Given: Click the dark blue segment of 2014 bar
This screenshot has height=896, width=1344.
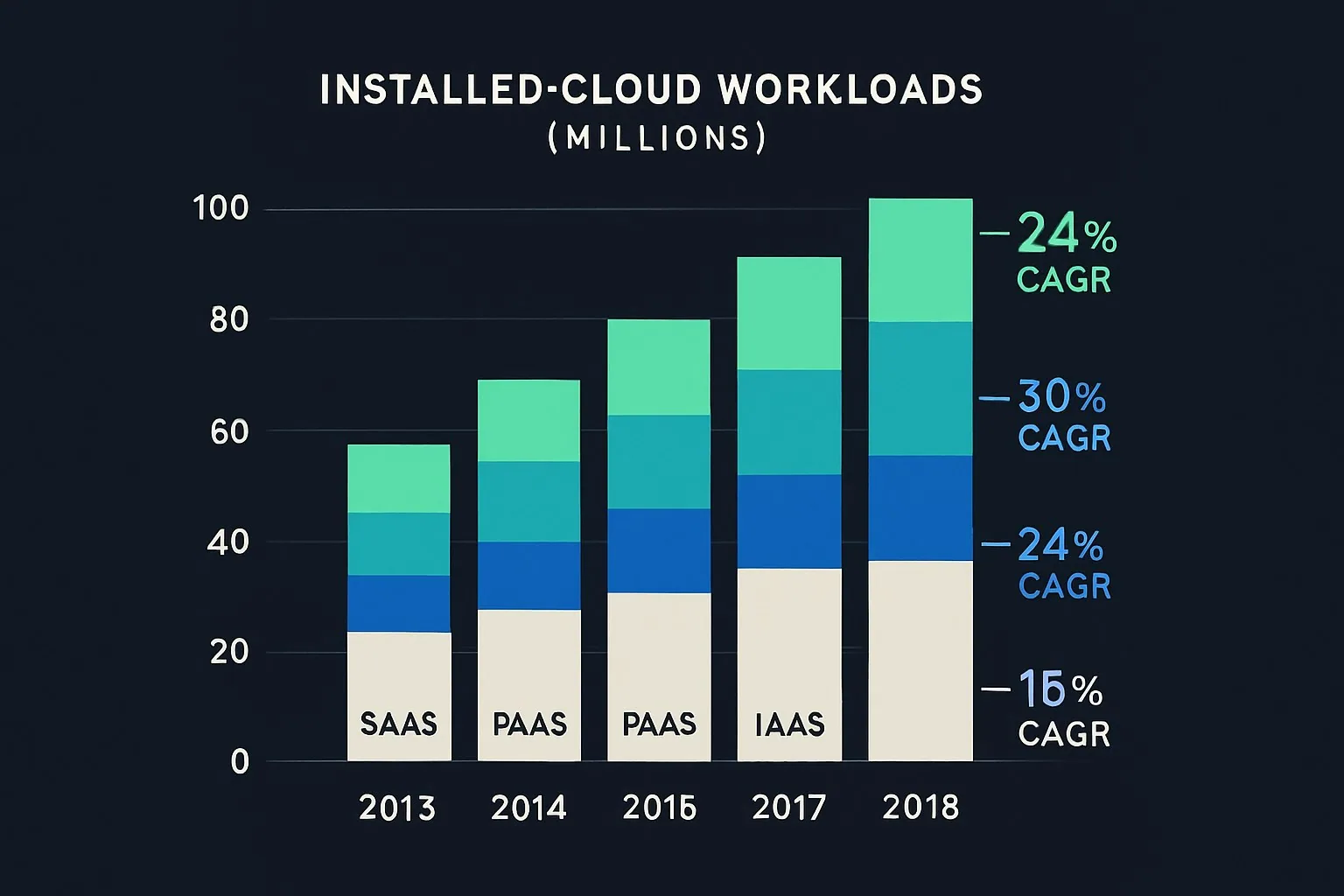Looking at the screenshot, I should tap(529, 575).
